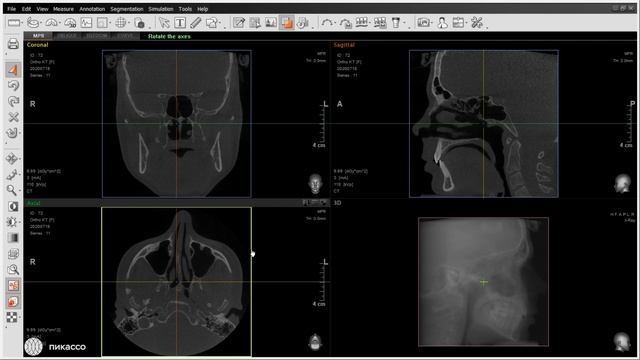This screenshot has height=360, width=640.
Task: Click the patient person icon
Action: (442, 23)
